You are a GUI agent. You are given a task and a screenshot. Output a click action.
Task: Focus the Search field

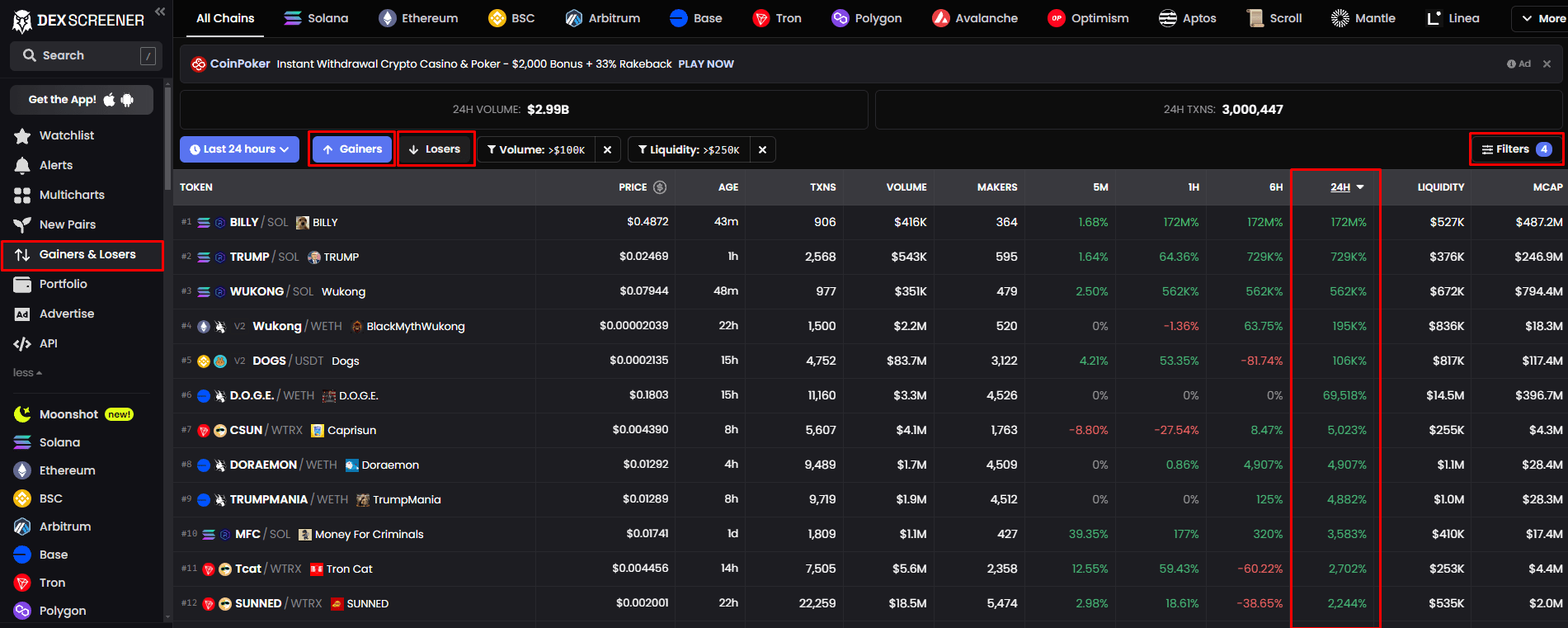[86, 55]
